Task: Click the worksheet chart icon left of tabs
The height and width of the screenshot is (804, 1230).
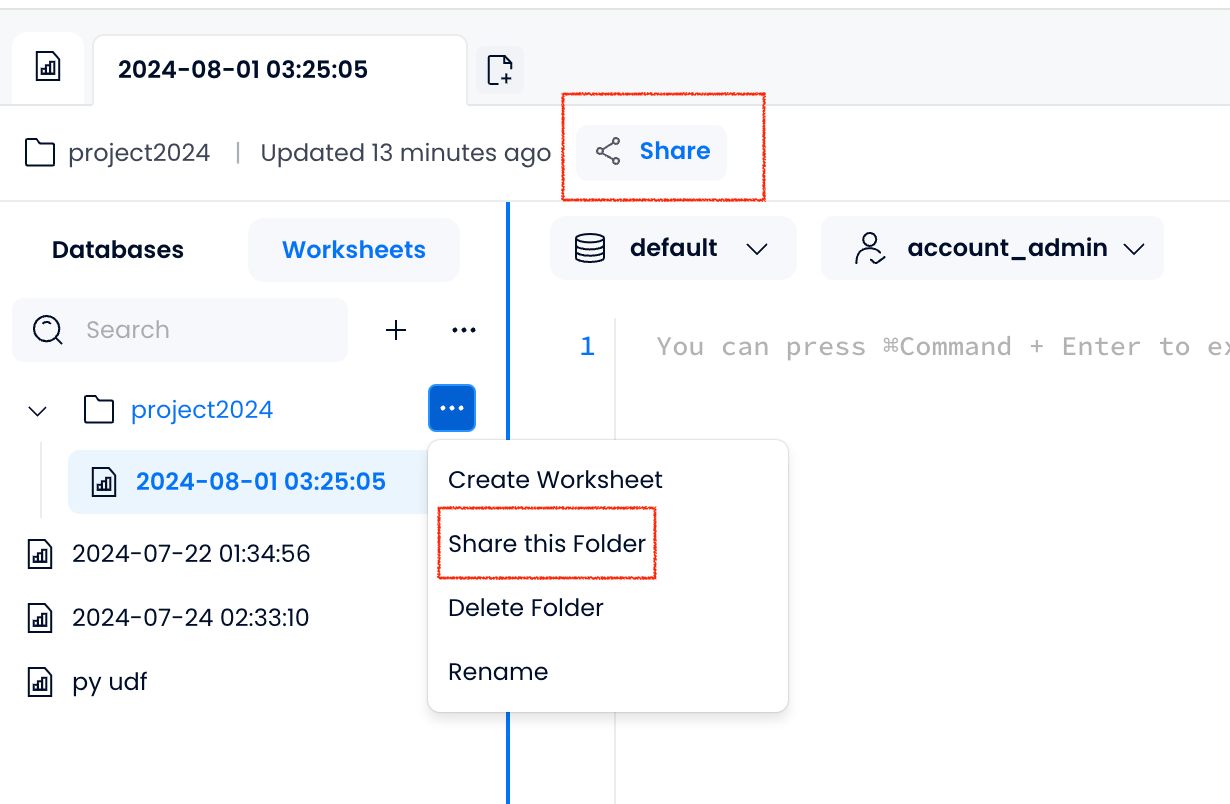Action: coord(48,69)
